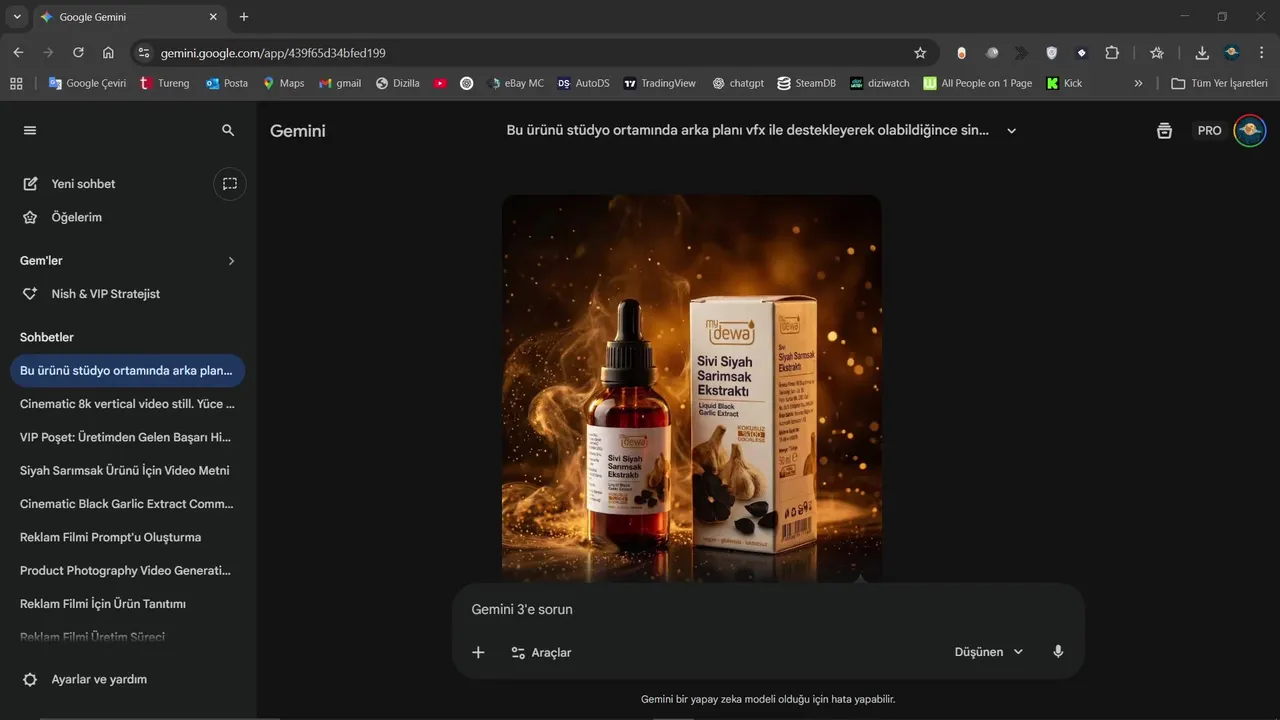
Task: Open chat VIP Poşet: Üretimden Gelen Başarı
Action: click(127, 437)
